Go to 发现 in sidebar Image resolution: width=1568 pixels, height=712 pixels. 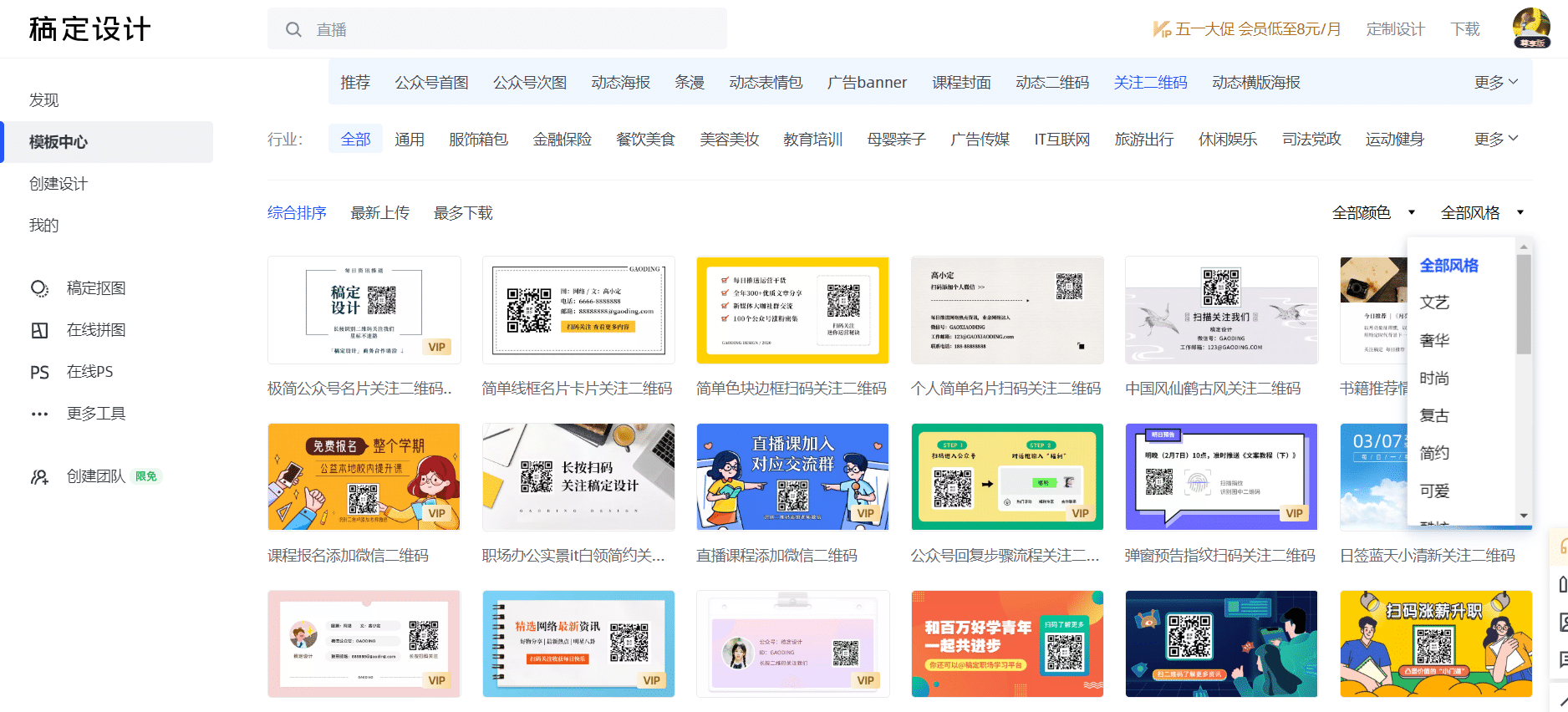(x=44, y=100)
